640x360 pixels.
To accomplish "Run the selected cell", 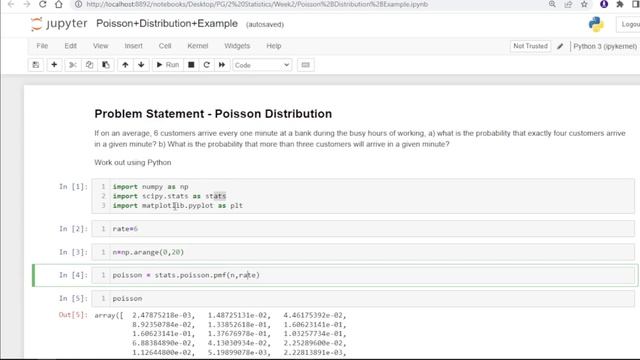I will pos(168,65).
